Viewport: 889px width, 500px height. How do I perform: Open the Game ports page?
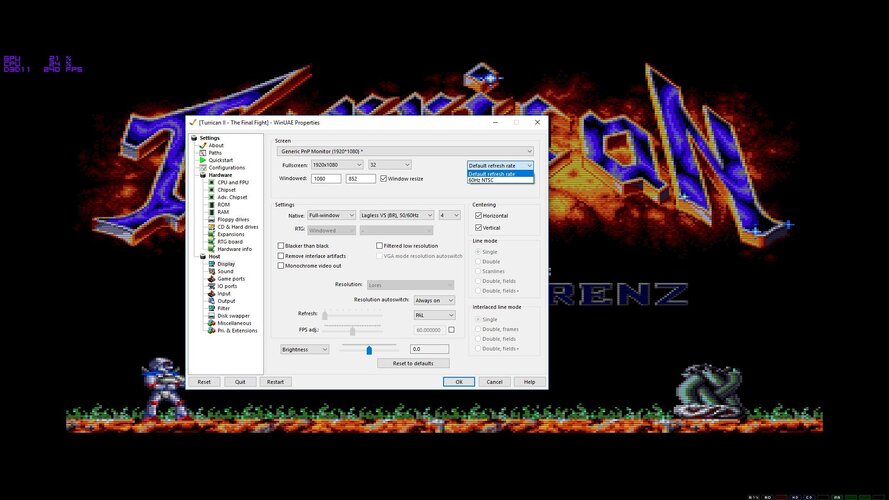[x=231, y=278]
